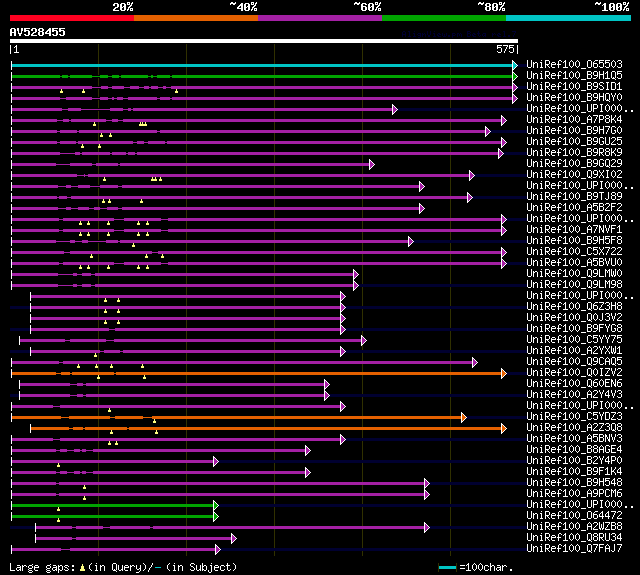
Task: Select the UniRef100_B8AGE4 label
Action: (x=574, y=450)
